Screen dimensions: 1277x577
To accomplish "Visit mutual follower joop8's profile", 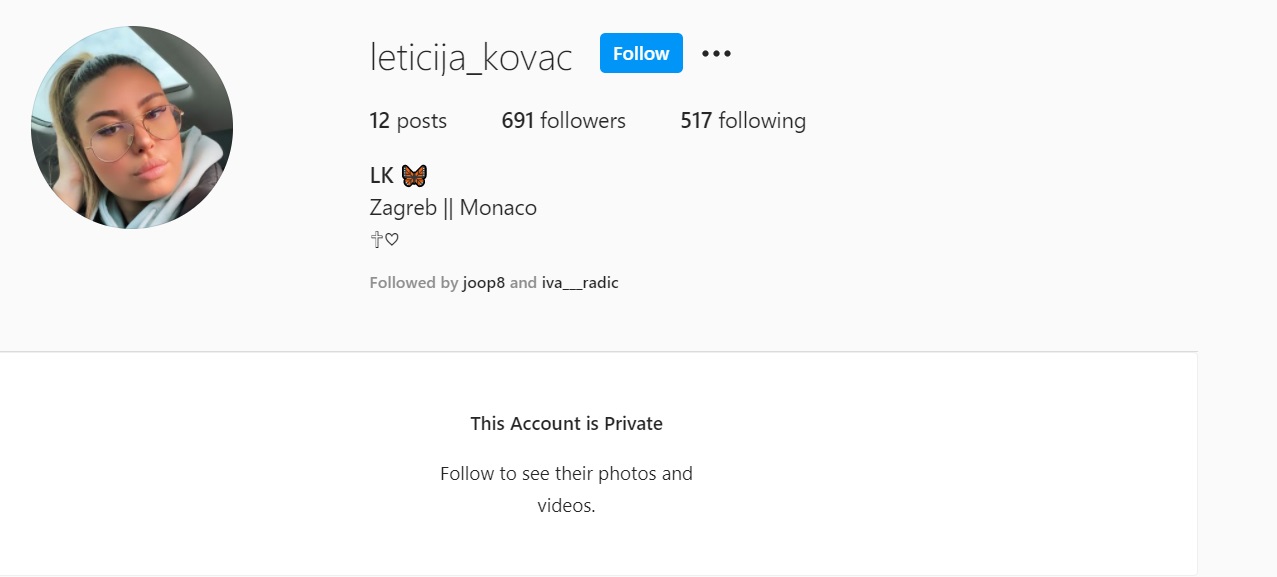I will tap(484, 283).
